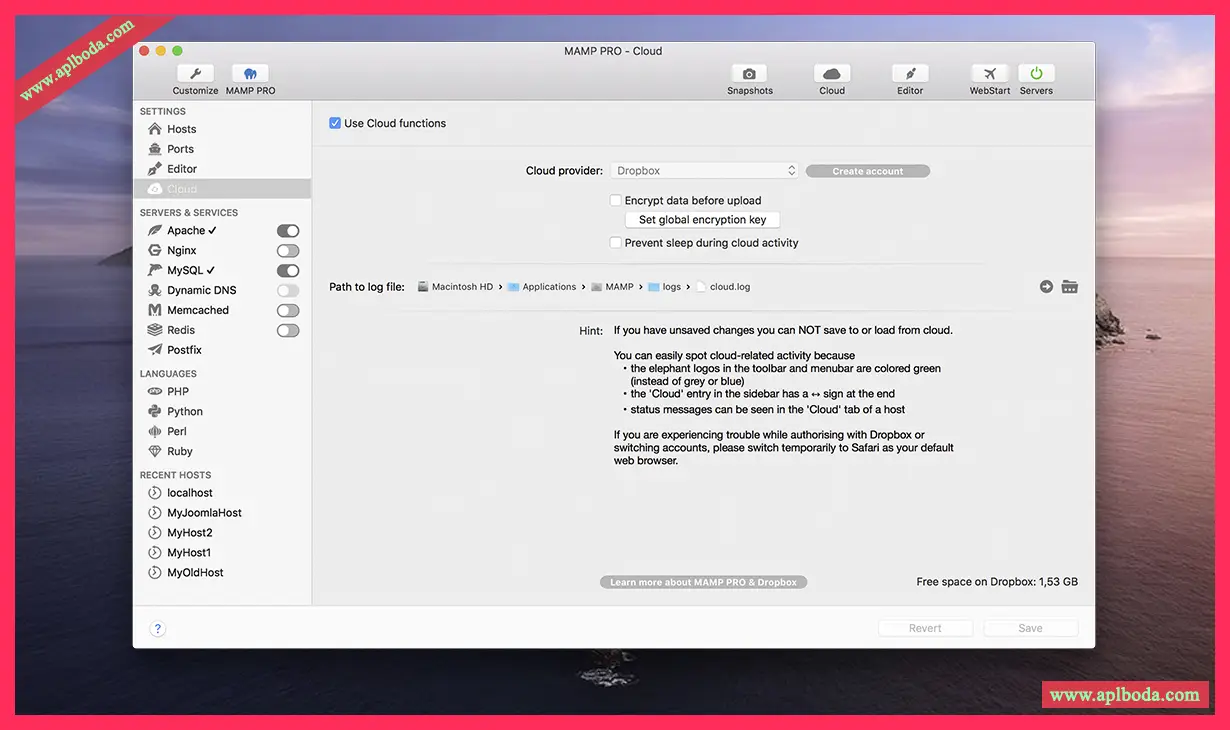
Task: Click the Save button
Action: (1030, 628)
